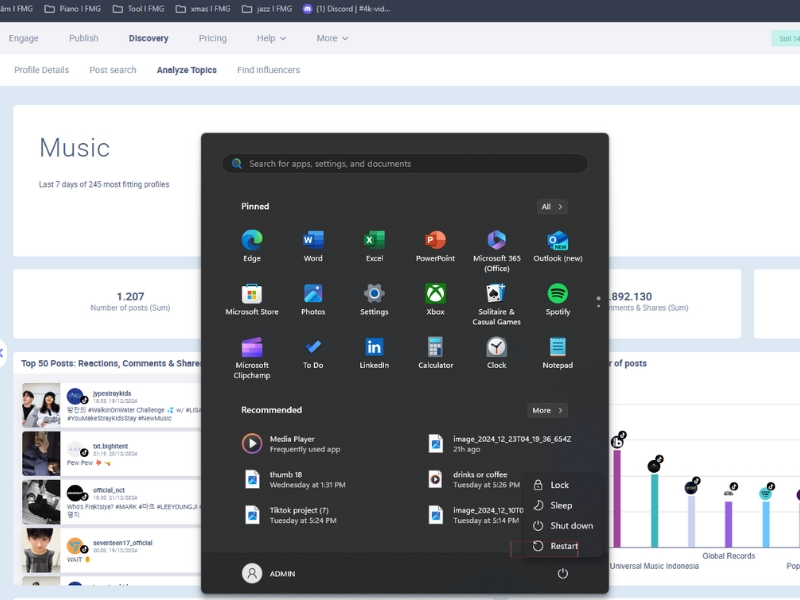
Task: Open Excel from the pinned apps
Action: [x=374, y=241]
